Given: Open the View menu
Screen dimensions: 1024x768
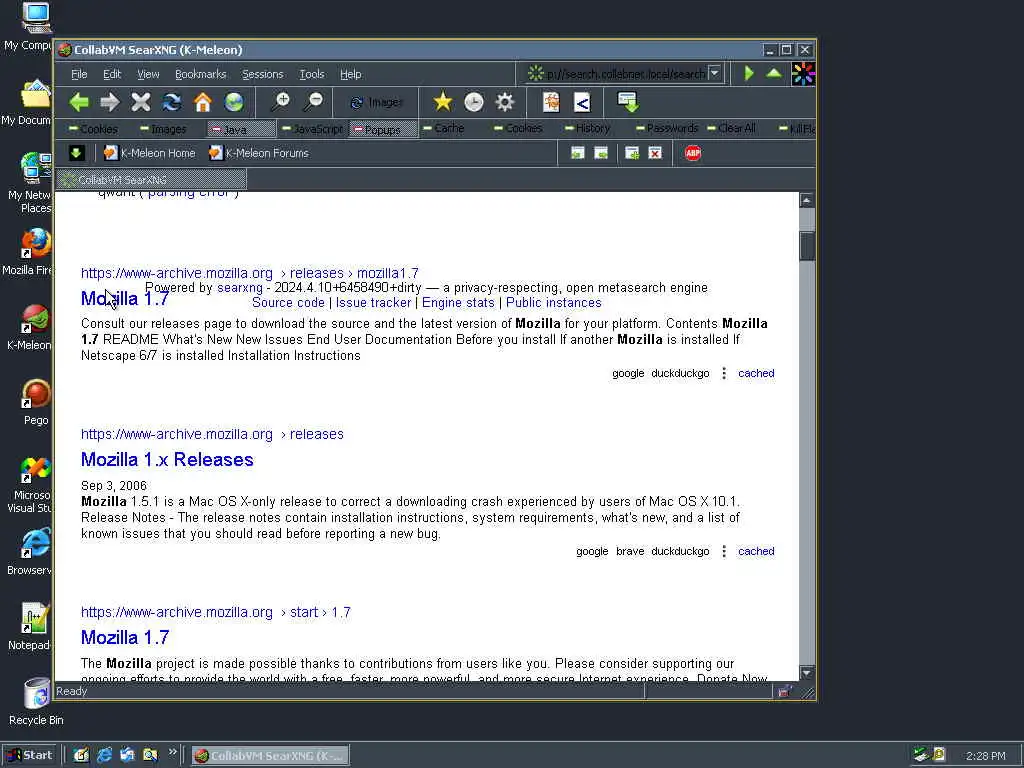Looking at the screenshot, I should [x=148, y=74].
